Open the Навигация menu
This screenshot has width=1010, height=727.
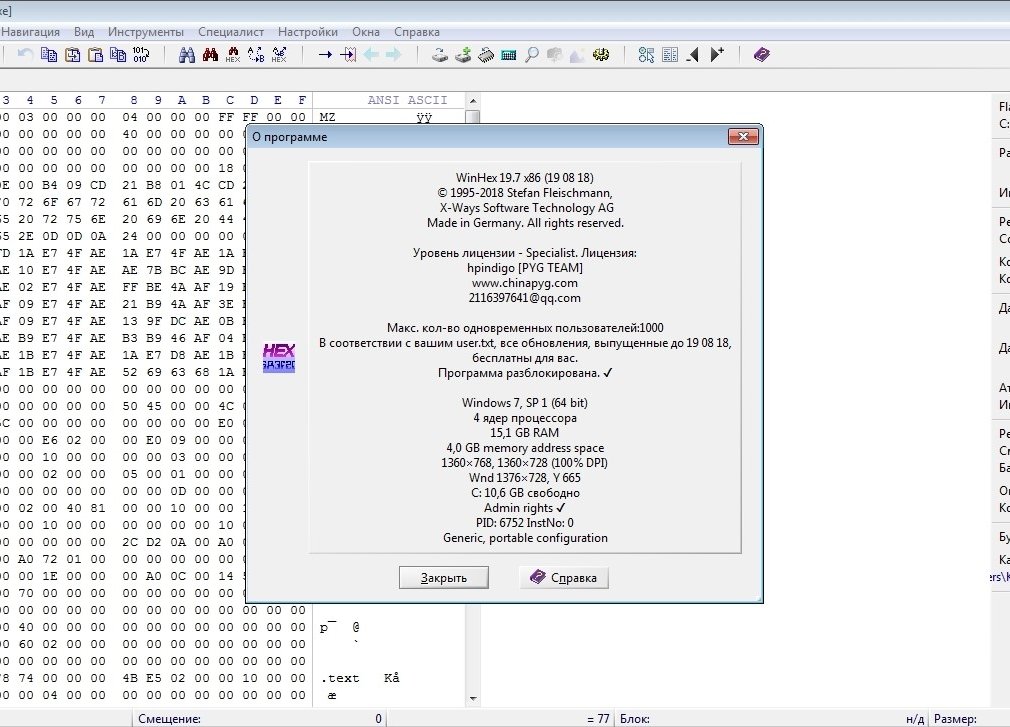[x=30, y=32]
